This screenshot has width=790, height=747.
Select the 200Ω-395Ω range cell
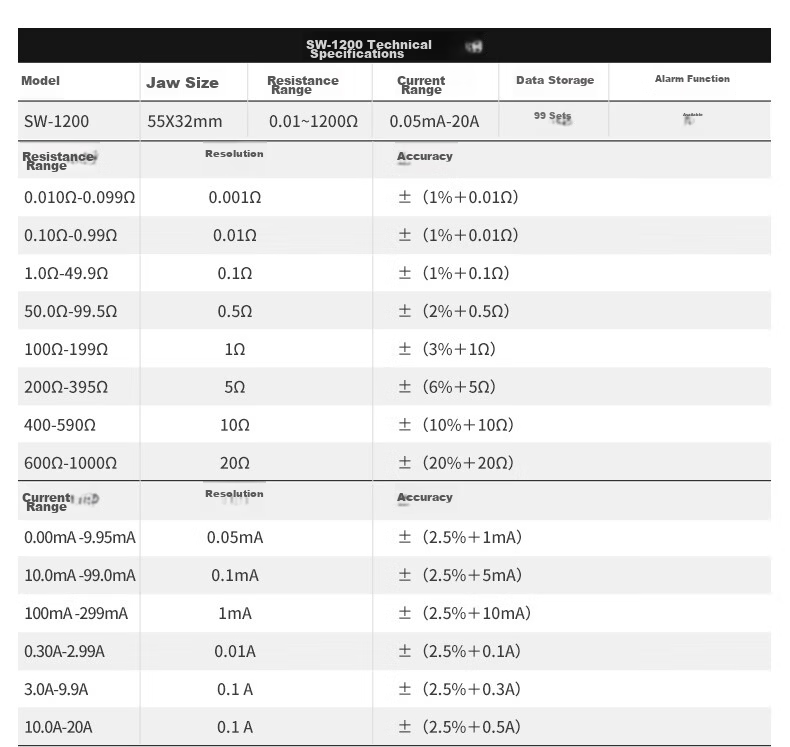click(x=66, y=387)
